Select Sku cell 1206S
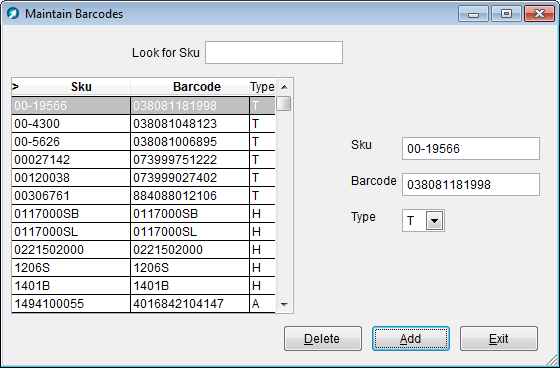The image size is (560, 368). click(71, 268)
